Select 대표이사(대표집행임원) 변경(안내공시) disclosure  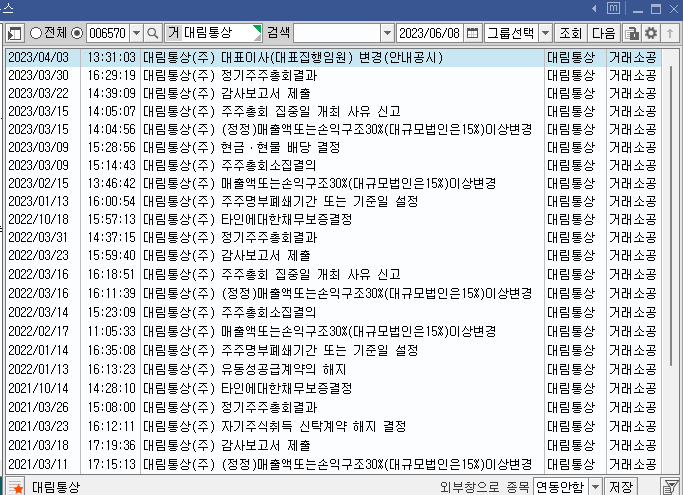tap(293, 58)
